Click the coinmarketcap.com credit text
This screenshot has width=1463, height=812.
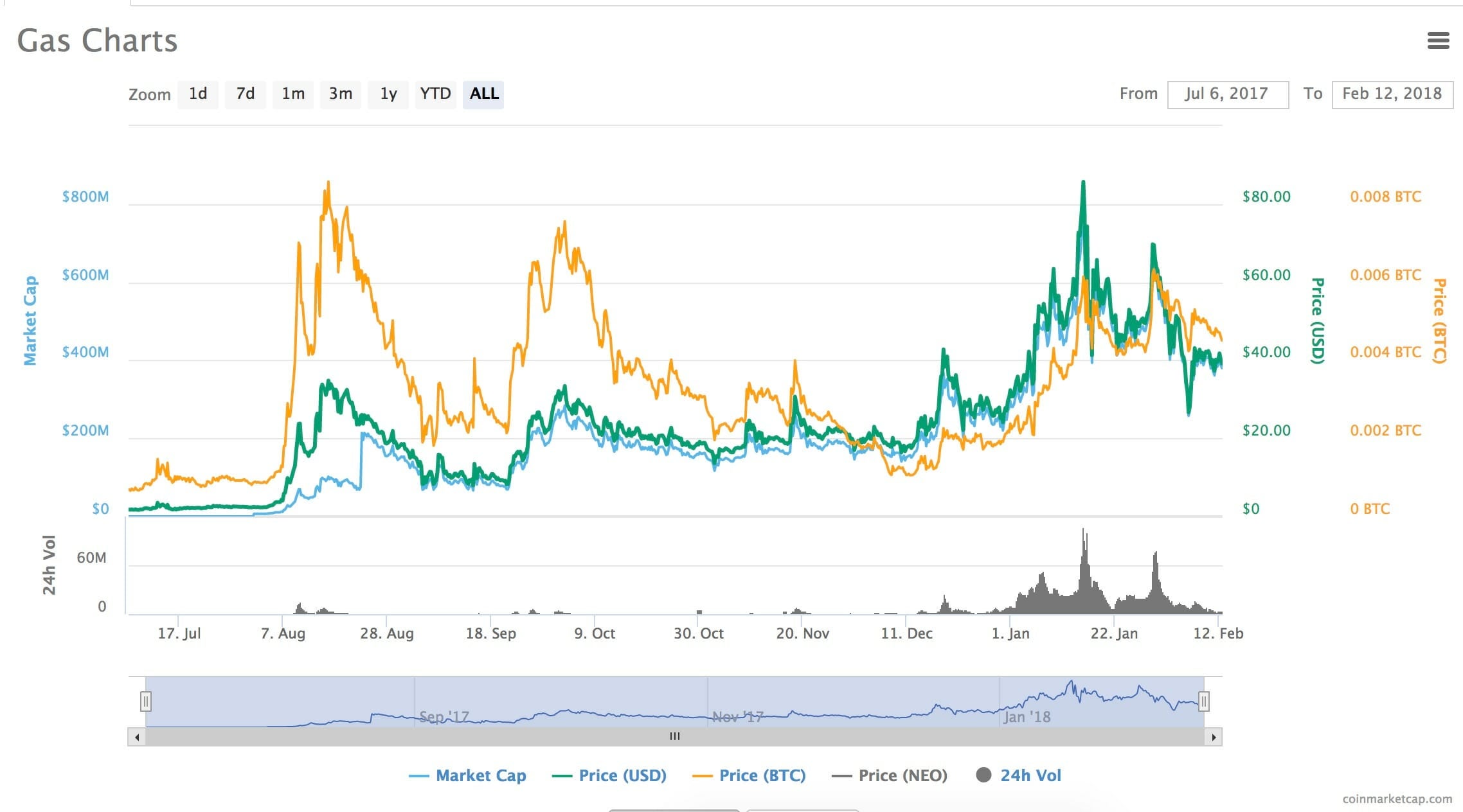[x=1397, y=799]
